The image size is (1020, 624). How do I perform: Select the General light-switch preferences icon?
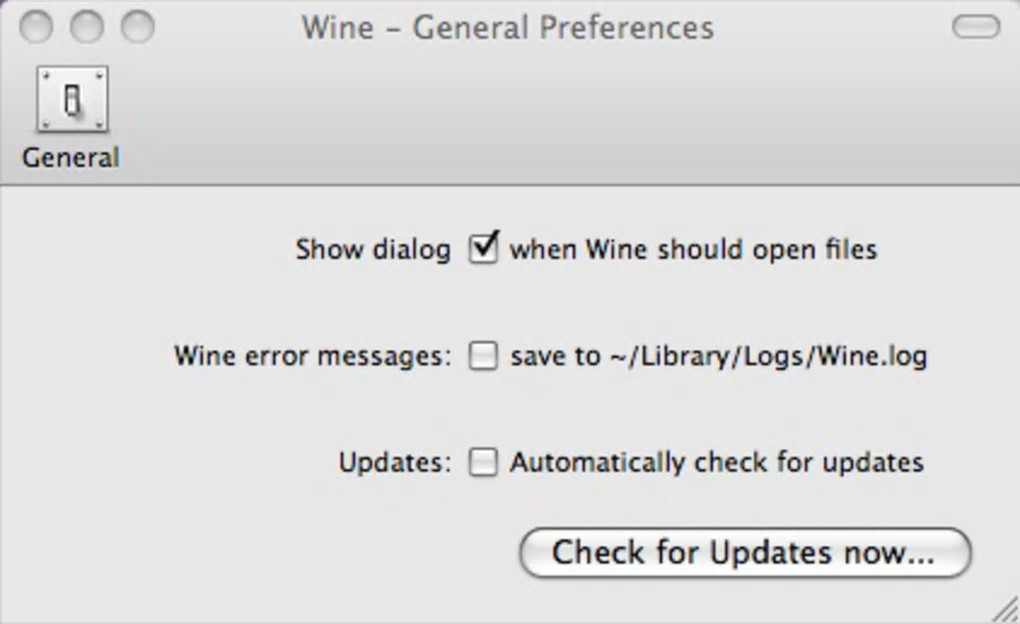(x=72, y=100)
